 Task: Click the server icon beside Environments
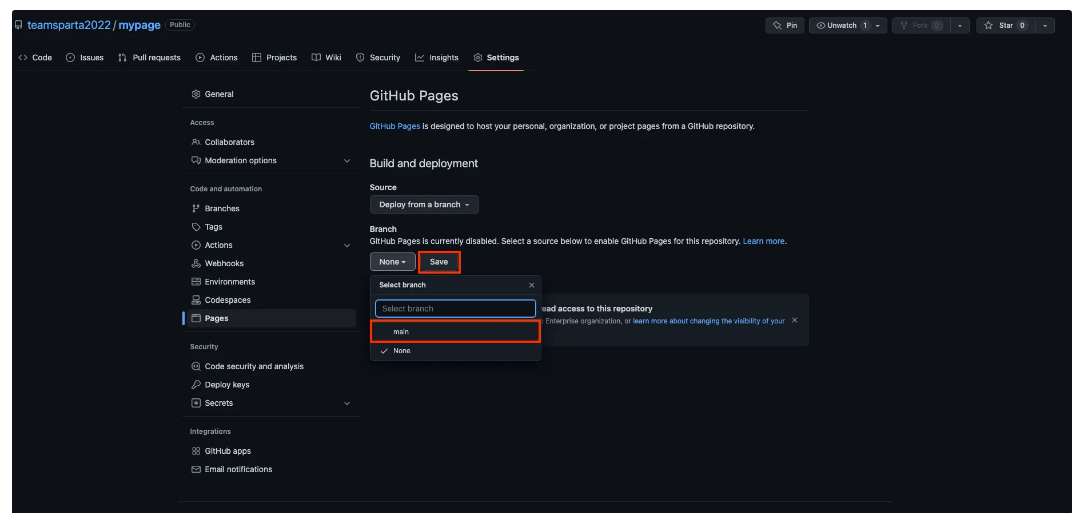coord(196,282)
